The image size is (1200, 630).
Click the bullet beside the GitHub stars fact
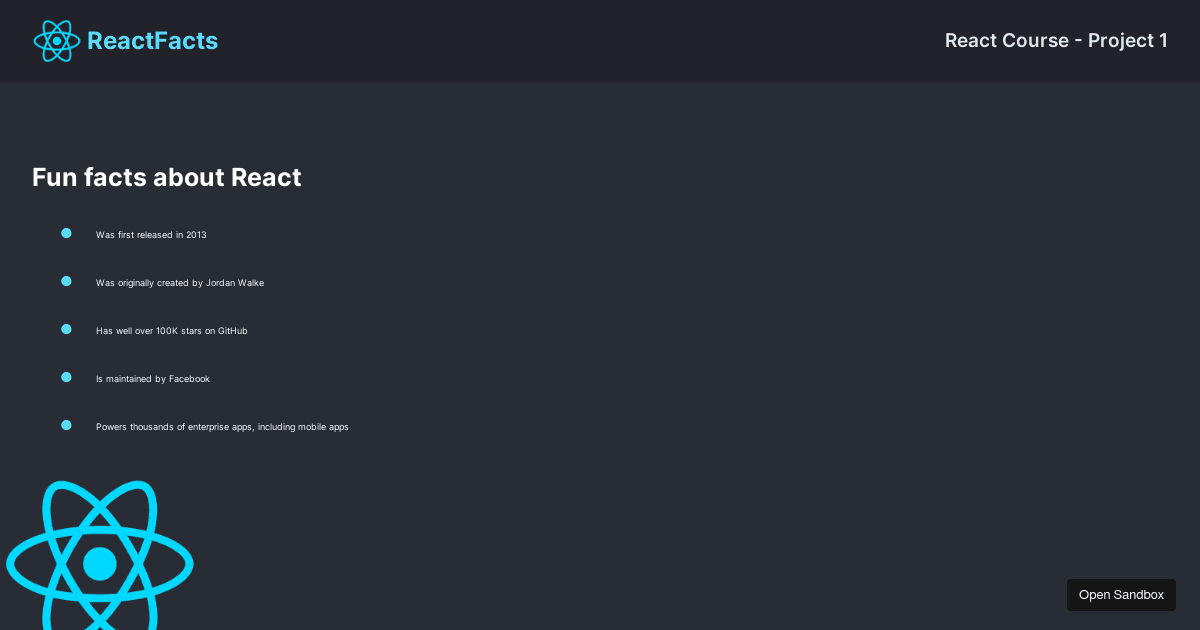[x=66, y=328]
